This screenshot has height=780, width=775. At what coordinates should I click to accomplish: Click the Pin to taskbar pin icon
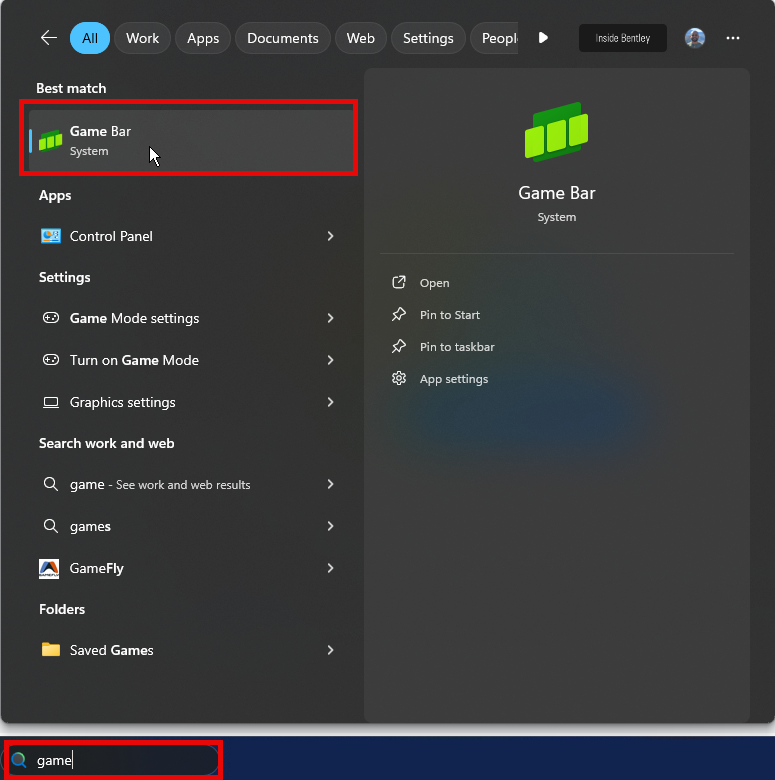point(399,346)
